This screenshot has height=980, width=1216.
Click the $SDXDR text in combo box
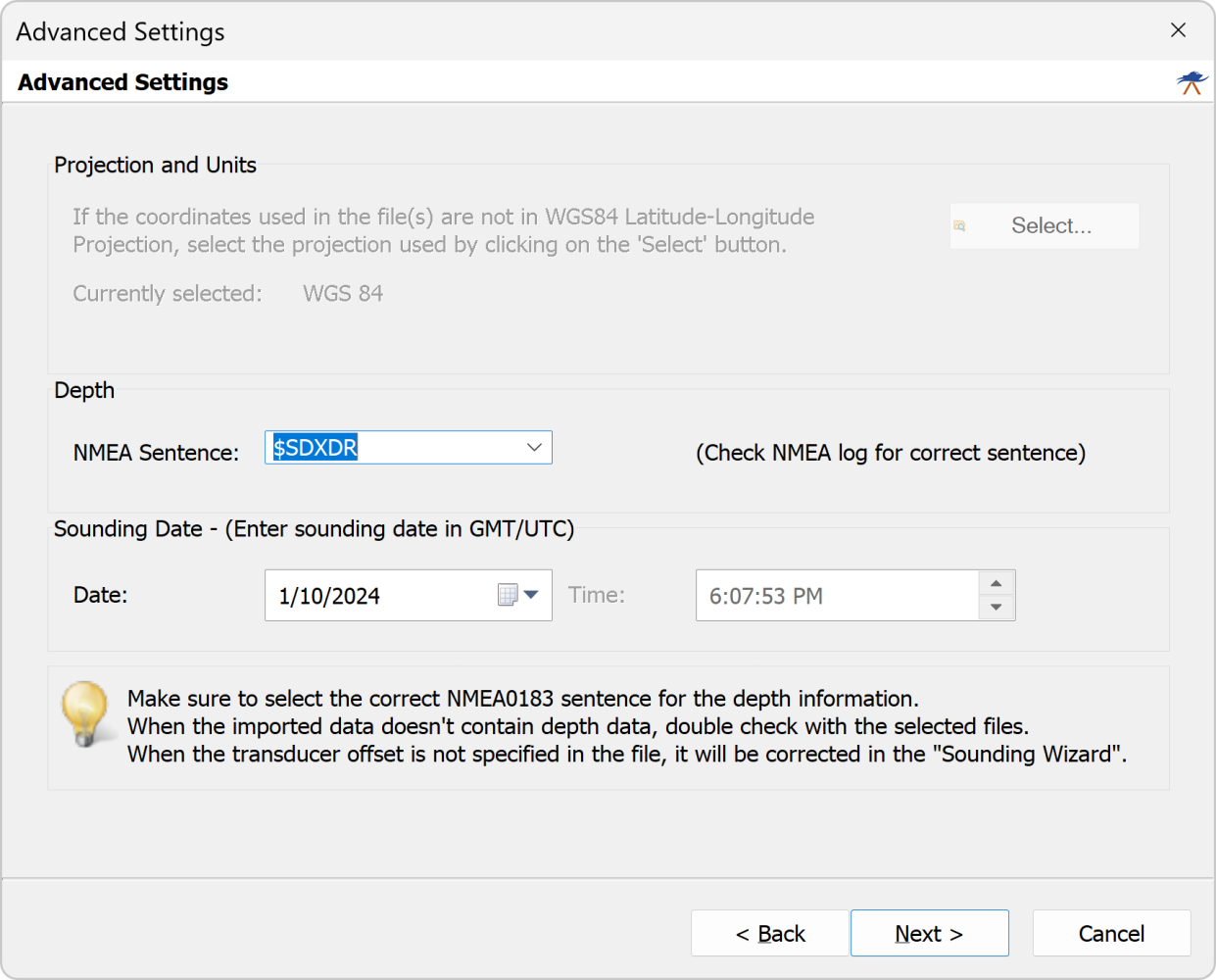[316, 448]
